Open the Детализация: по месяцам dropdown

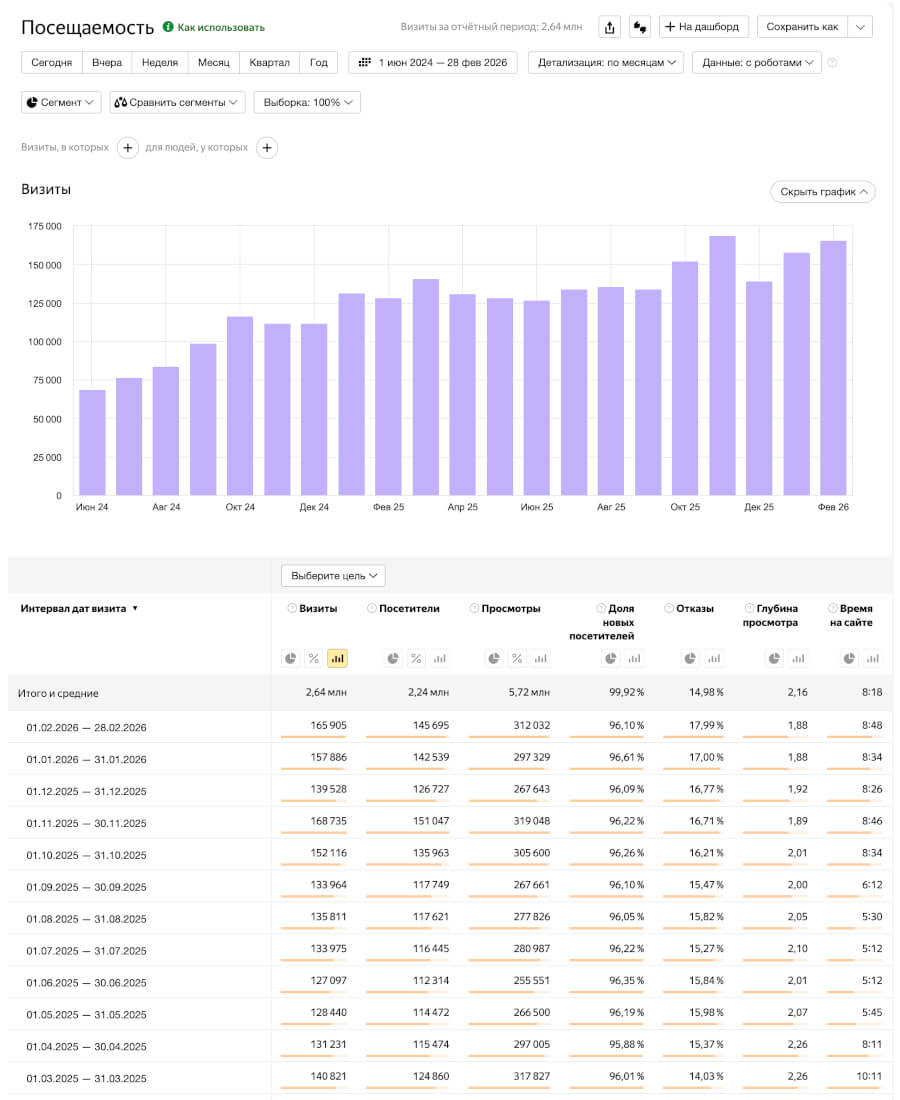[x=606, y=63]
